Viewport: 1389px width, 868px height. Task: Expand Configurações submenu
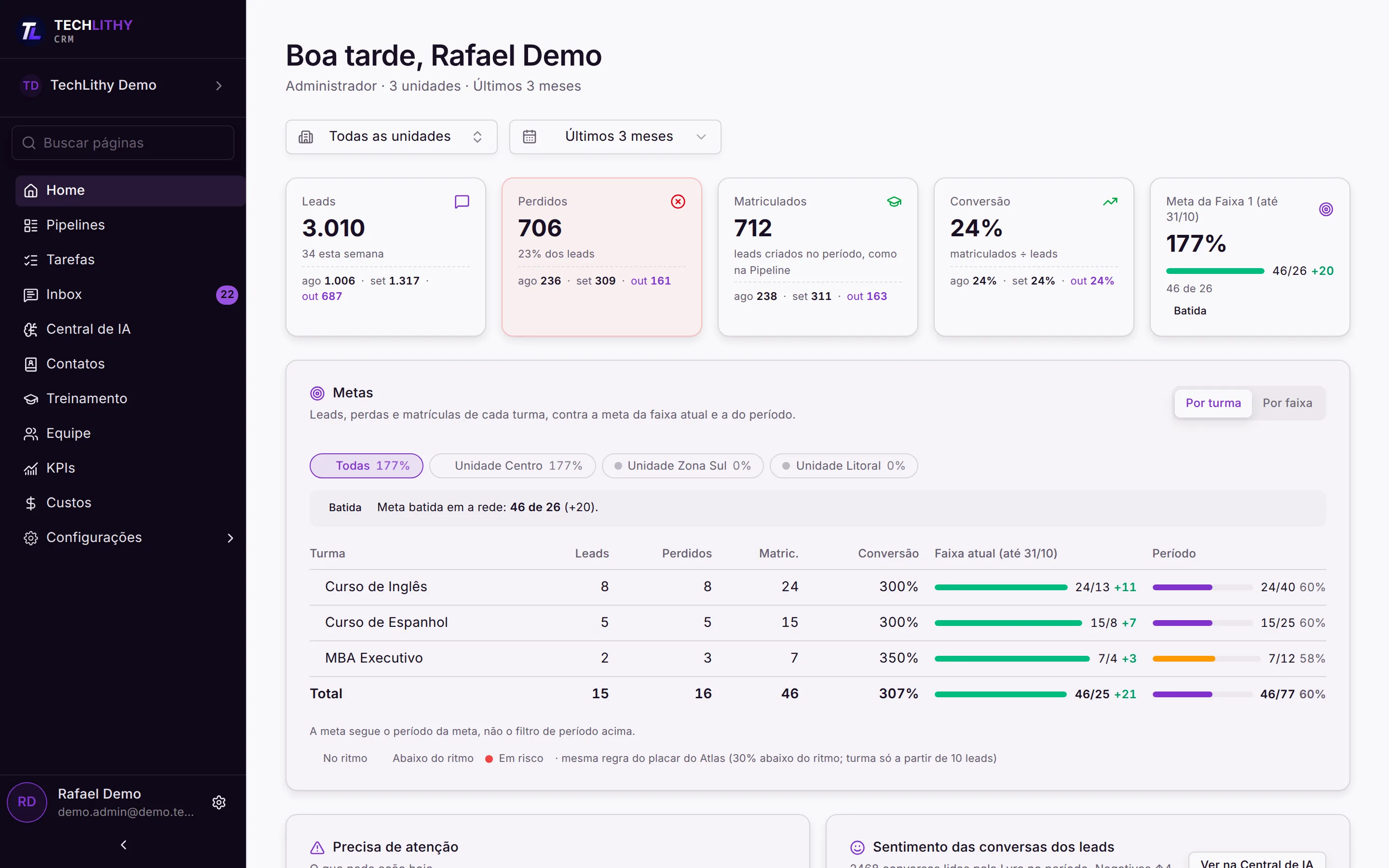[x=130, y=537]
